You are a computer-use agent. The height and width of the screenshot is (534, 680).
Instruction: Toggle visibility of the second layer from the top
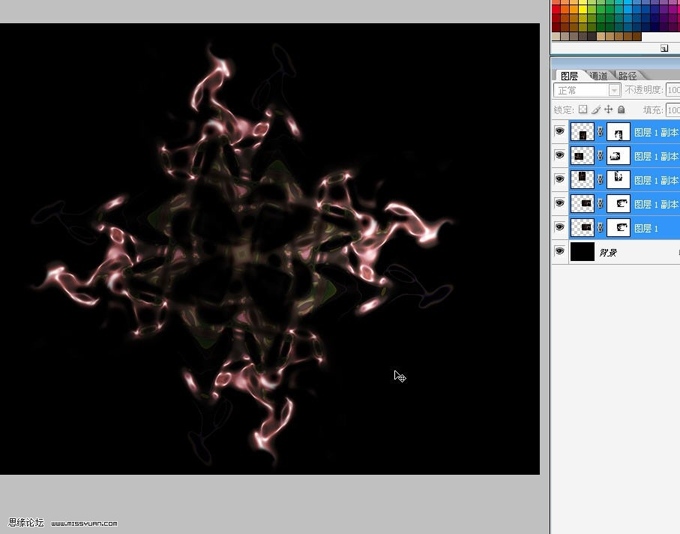559,155
